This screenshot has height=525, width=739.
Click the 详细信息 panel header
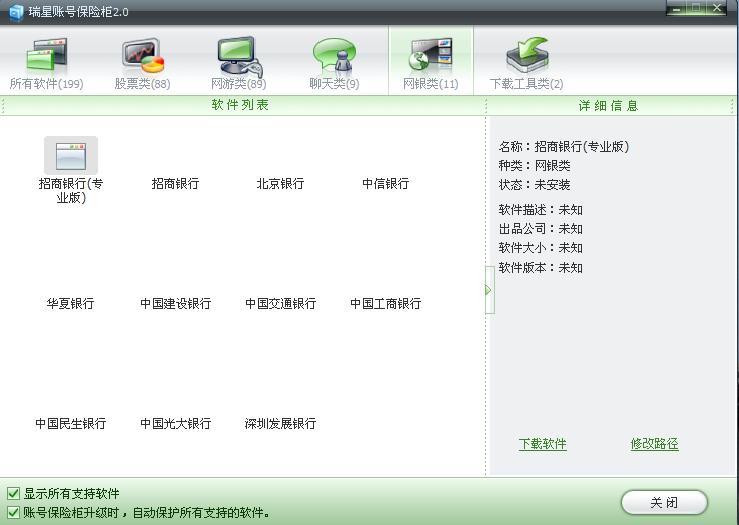click(608, 106)
